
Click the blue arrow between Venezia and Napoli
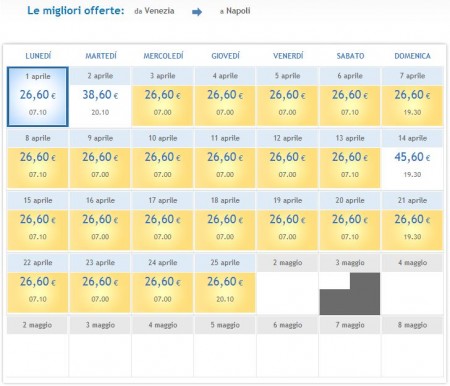pos(197,12)
